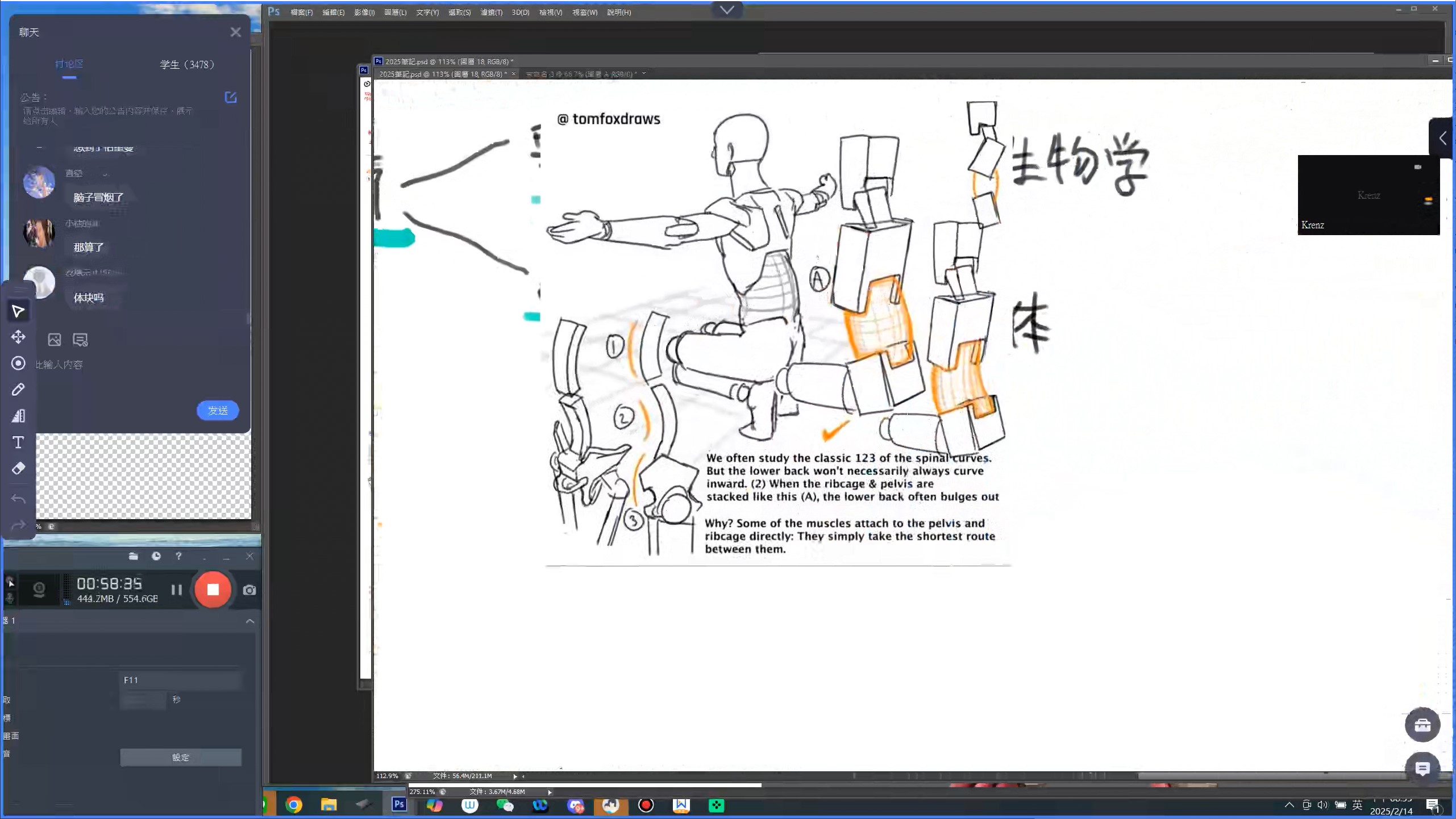Open the 濾鏡(T) menu
1456x819 pixels.
click(492, 12)
